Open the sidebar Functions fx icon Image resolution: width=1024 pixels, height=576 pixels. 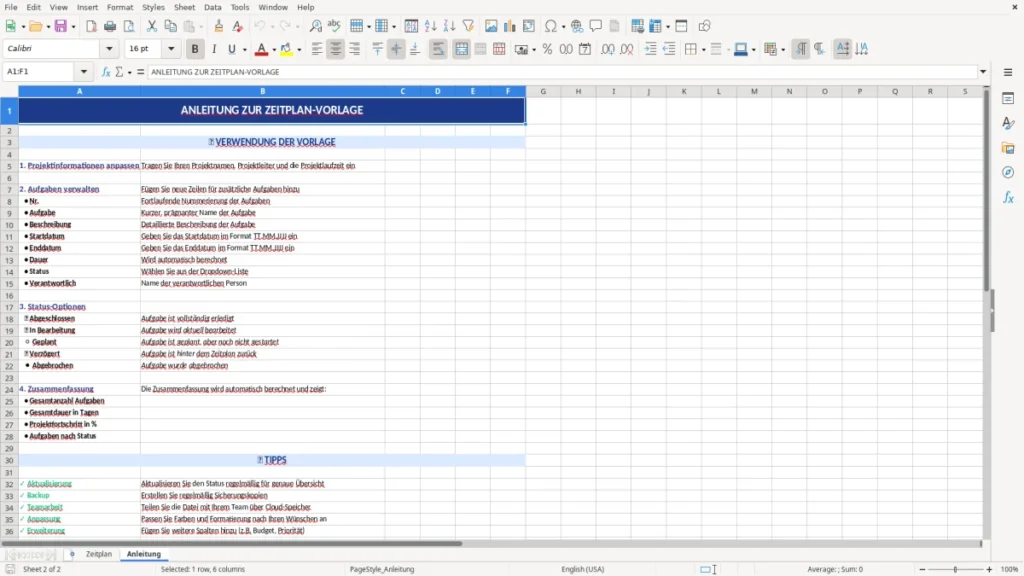[x=1008, y=197]
